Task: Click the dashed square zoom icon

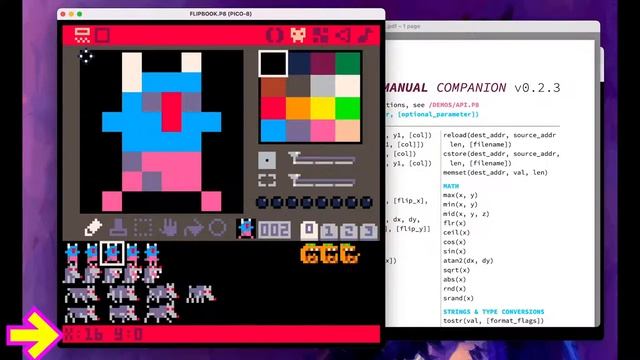Action: pyautogui.click(x=267, y=180)
